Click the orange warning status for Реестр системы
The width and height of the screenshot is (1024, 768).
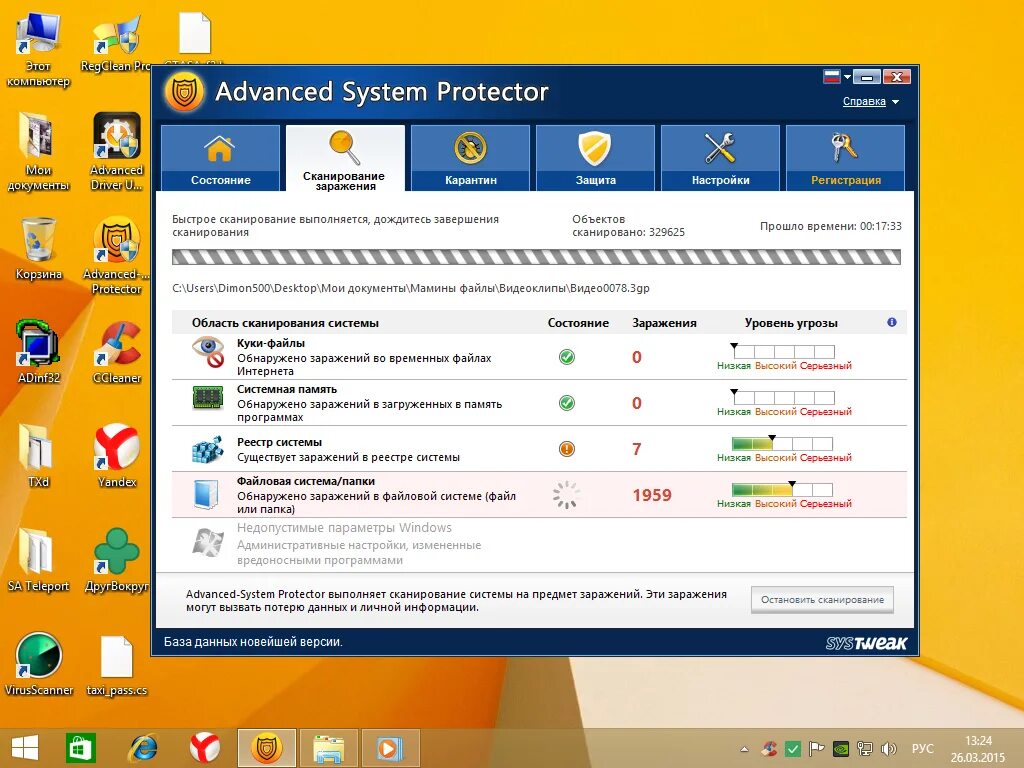click(567, 449)
